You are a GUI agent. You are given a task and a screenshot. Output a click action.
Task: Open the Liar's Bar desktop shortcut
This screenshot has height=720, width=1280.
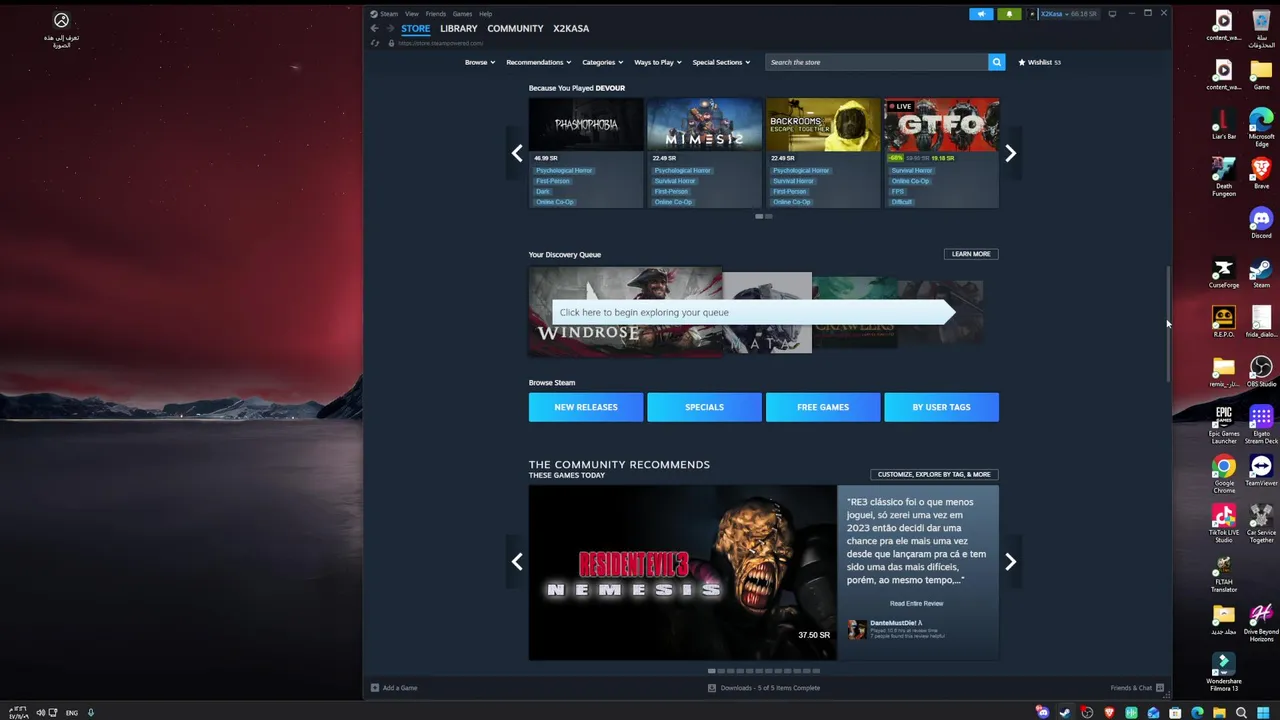pos(1224,123)
